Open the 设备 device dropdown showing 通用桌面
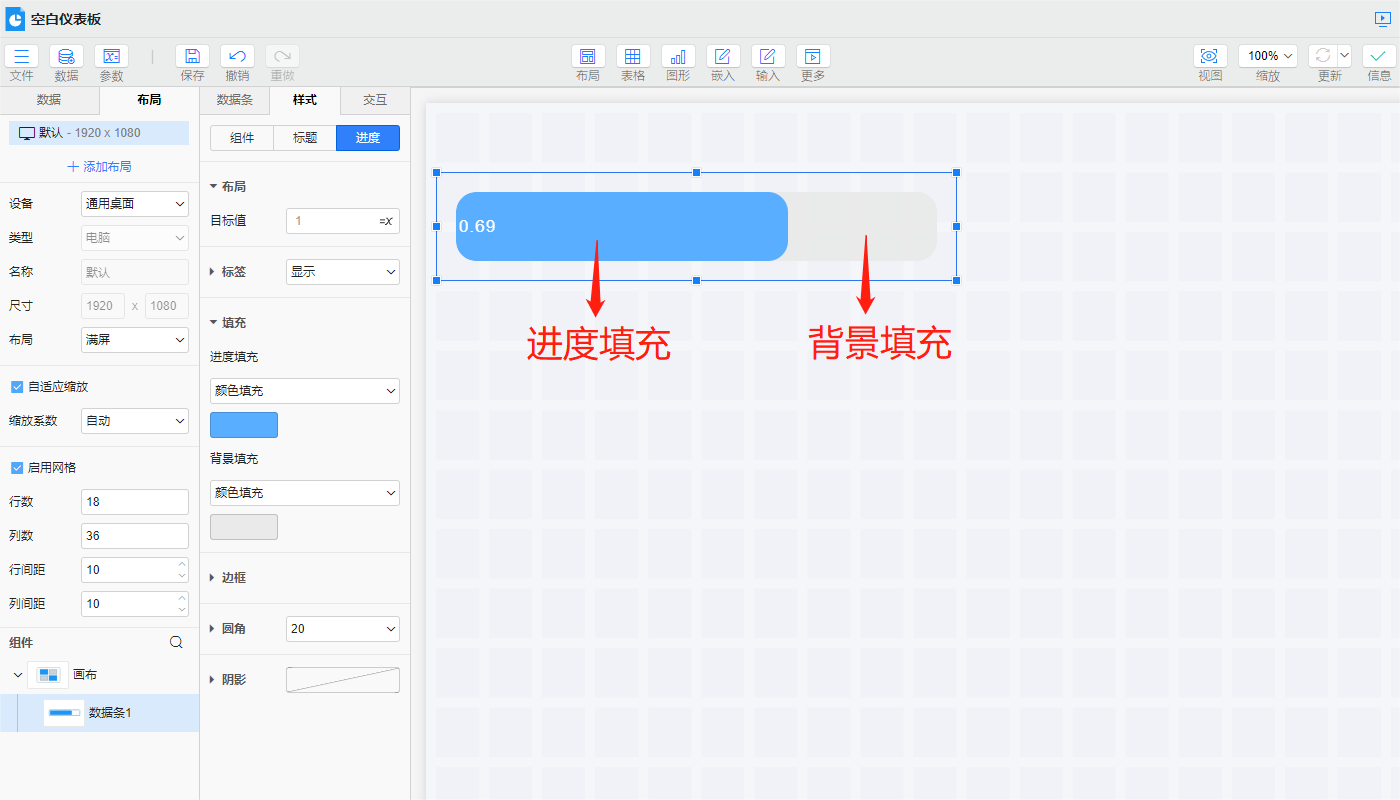 (135, 203)
